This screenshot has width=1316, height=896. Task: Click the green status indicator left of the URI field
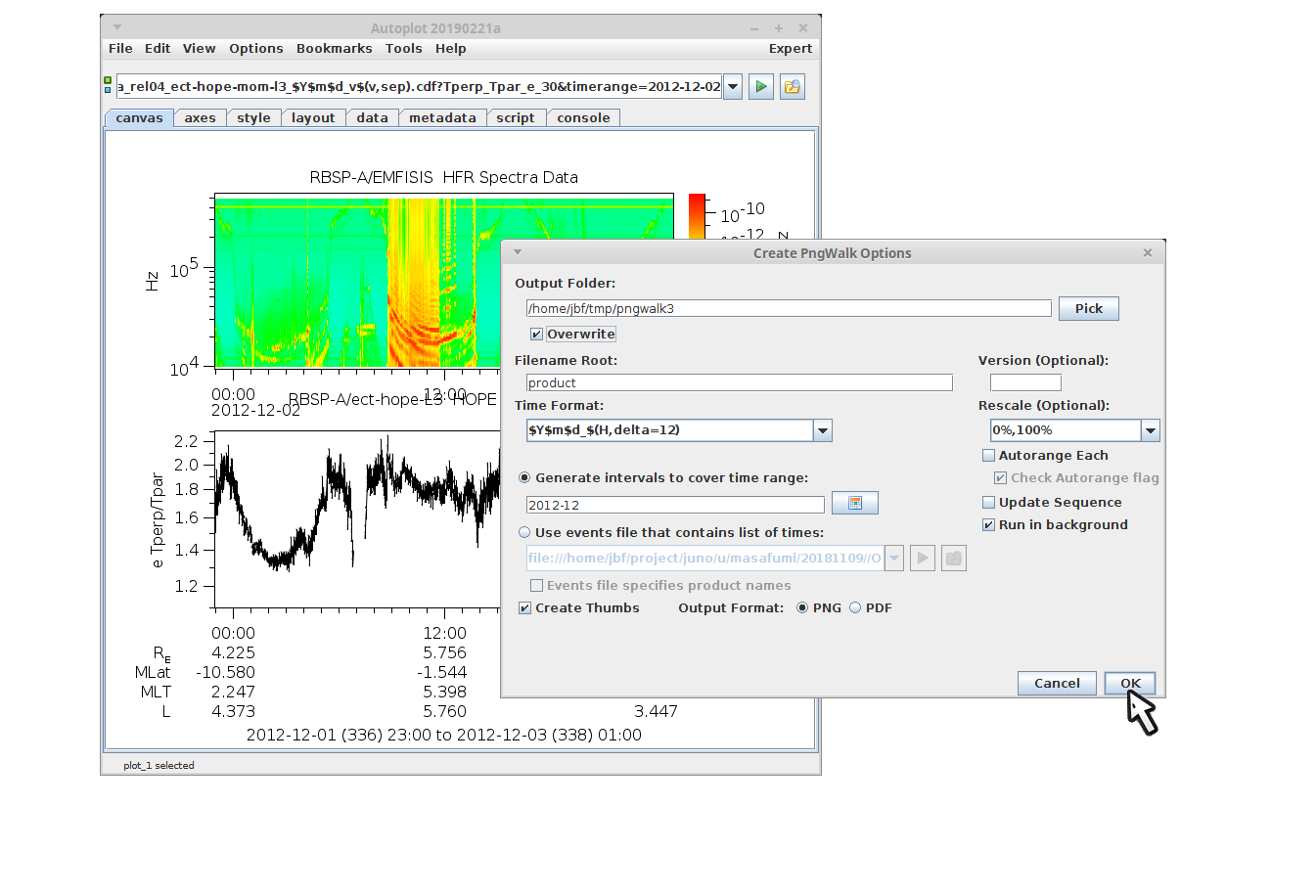pyautogui.click(x=108, y=86)
